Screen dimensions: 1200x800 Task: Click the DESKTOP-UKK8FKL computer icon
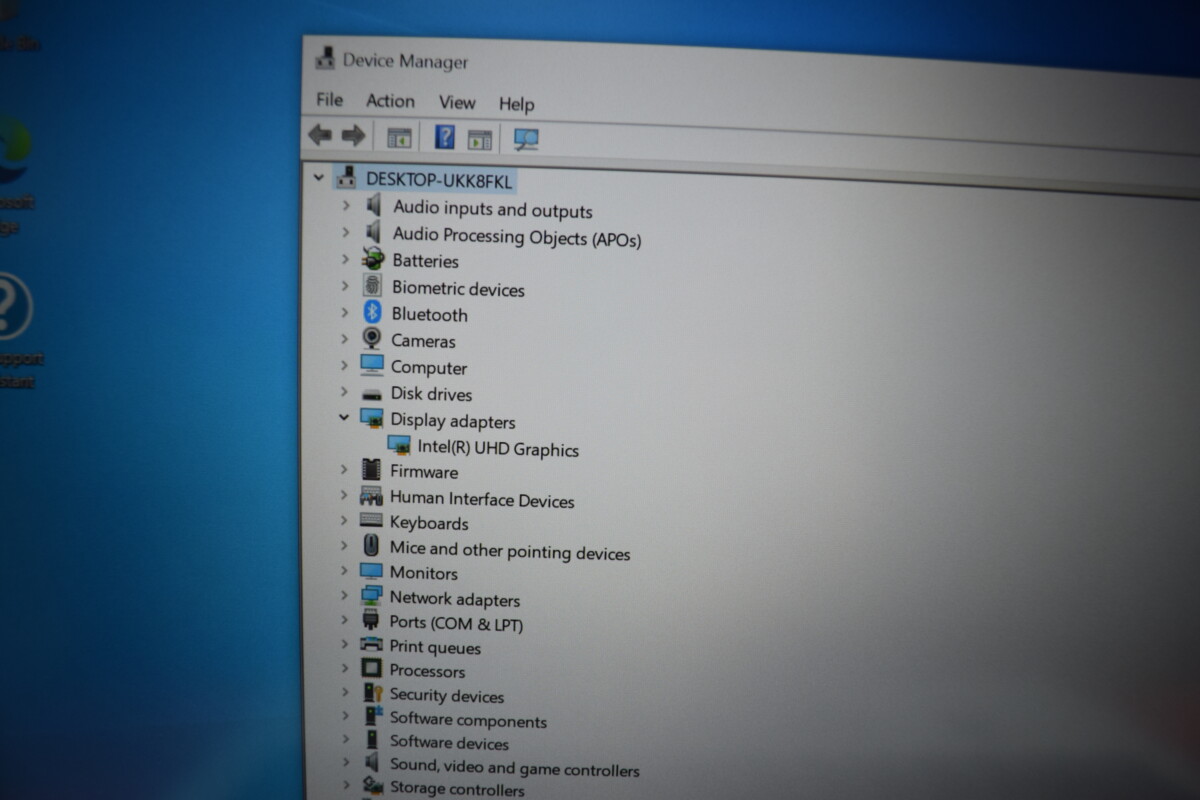(x=346, y=179)
